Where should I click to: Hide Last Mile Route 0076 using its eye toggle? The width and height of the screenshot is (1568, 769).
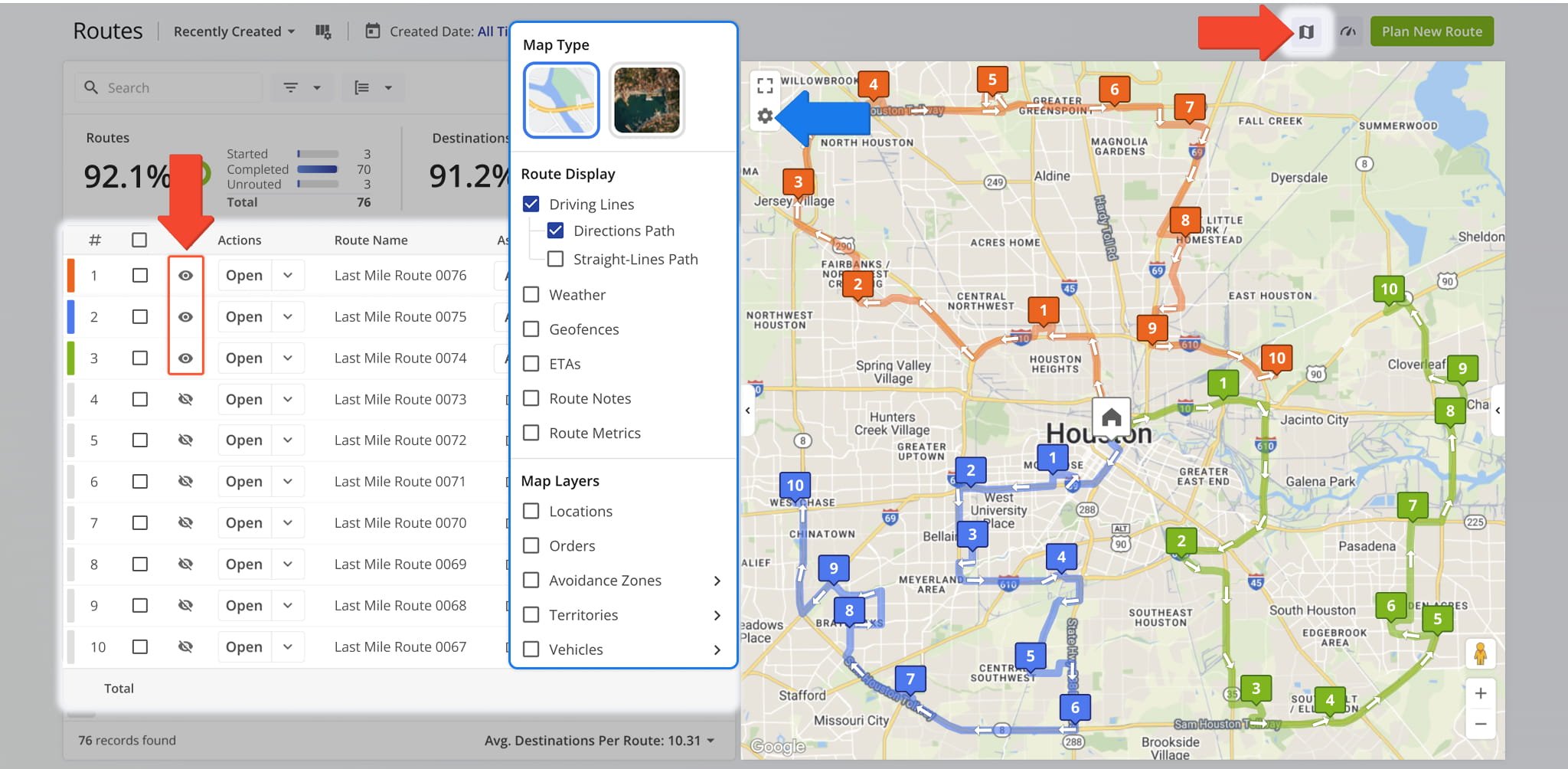click(186, 275)
